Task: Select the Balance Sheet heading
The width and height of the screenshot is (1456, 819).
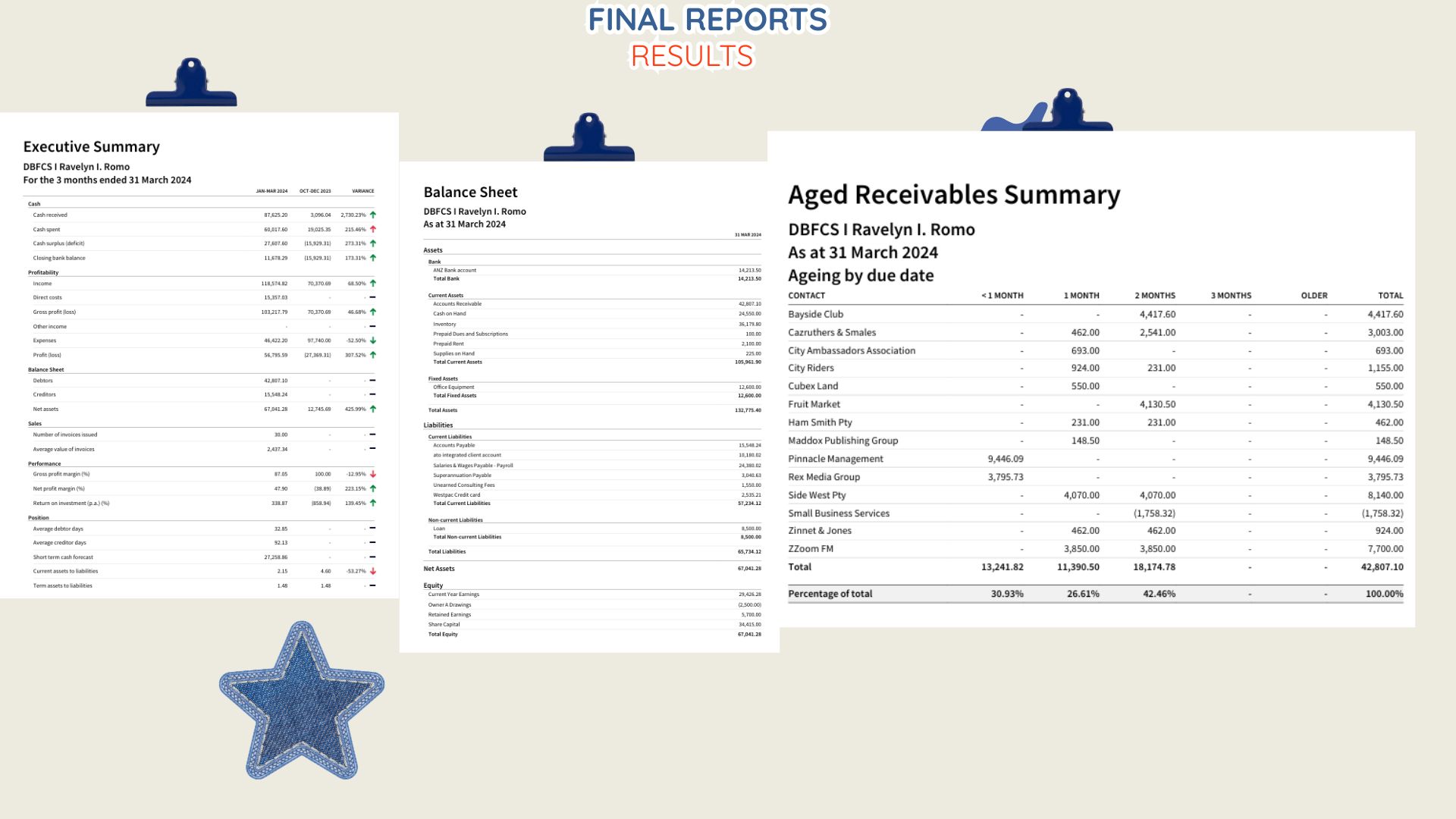Action: tap(470, 193)
